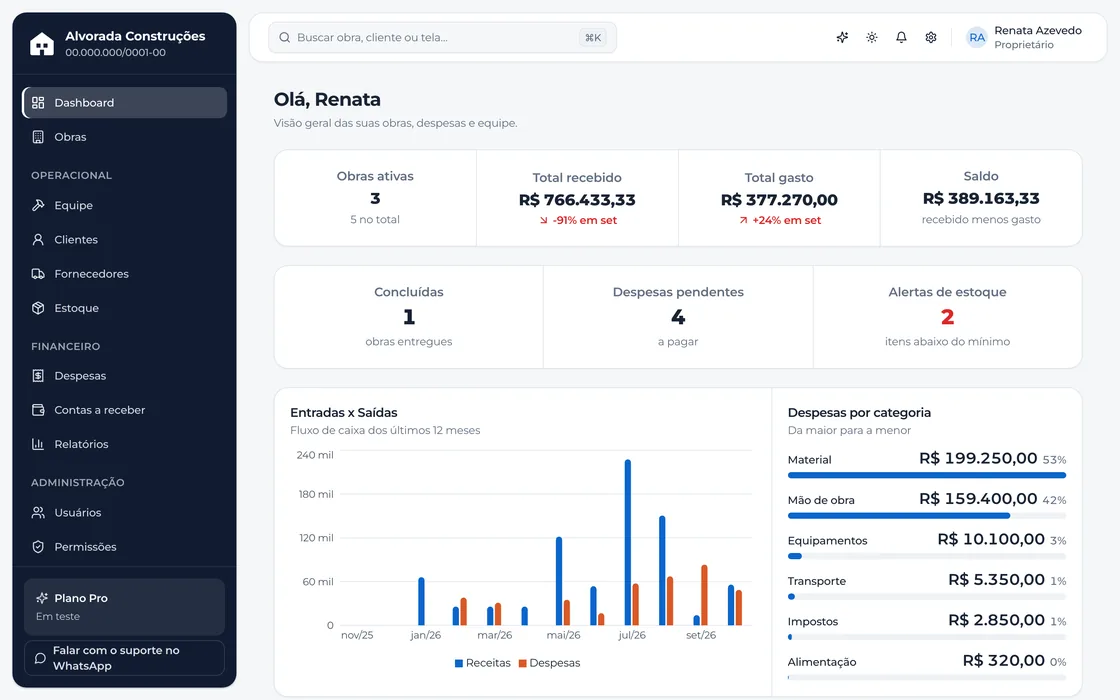Click the search field Buscar obra
Screen dimensions: 1120x700
coord(442,37)
